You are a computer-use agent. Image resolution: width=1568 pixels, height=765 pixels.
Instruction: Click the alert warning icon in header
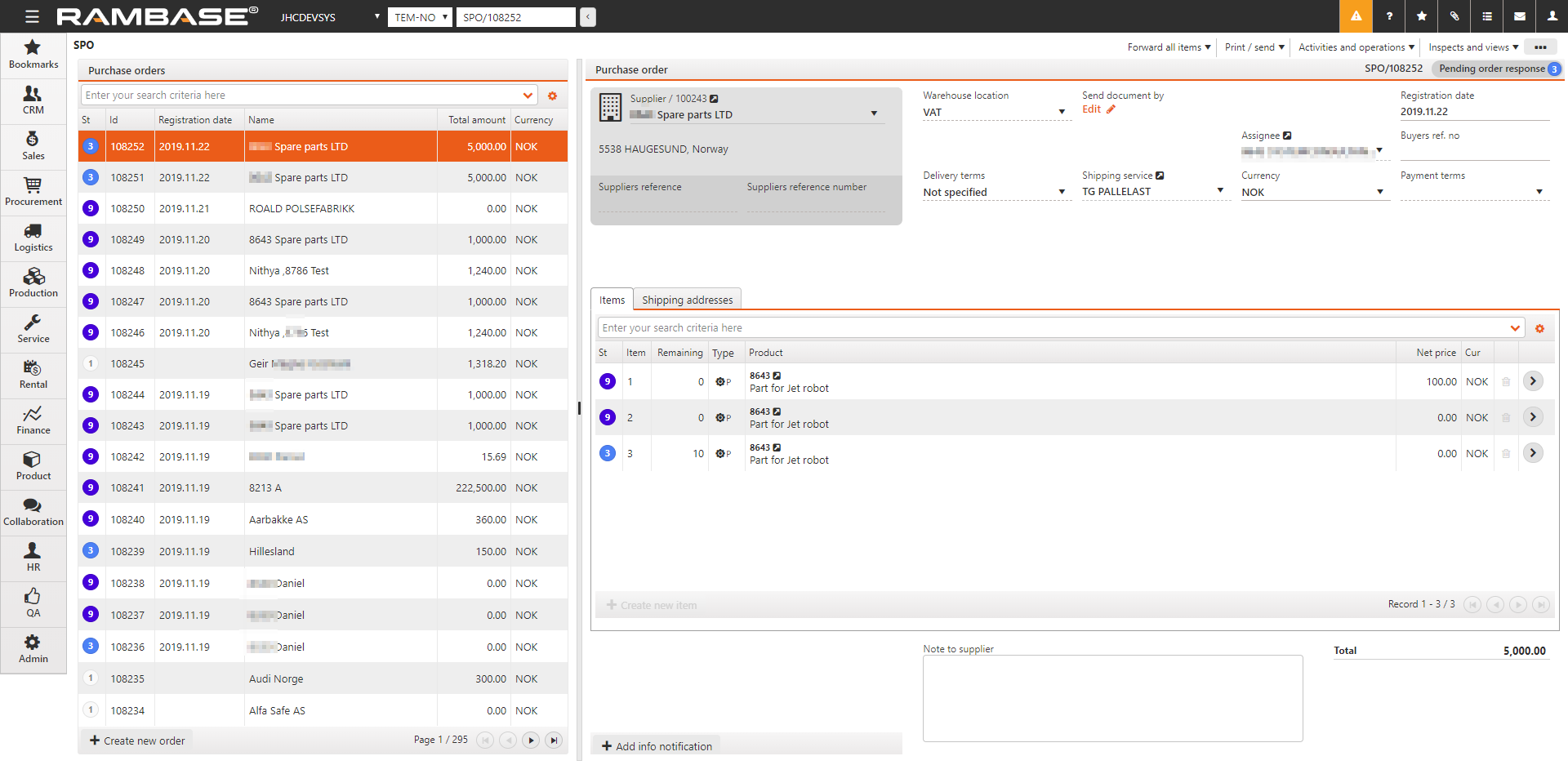[x=1356, y=16]
